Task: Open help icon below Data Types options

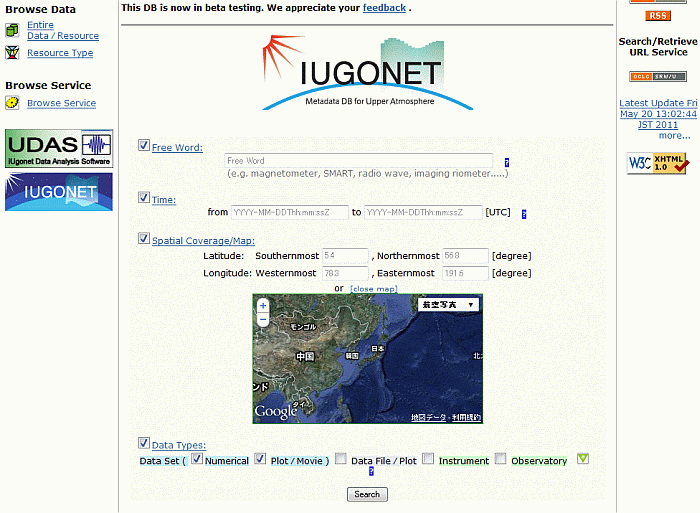Action: click(x=371, y=471)
